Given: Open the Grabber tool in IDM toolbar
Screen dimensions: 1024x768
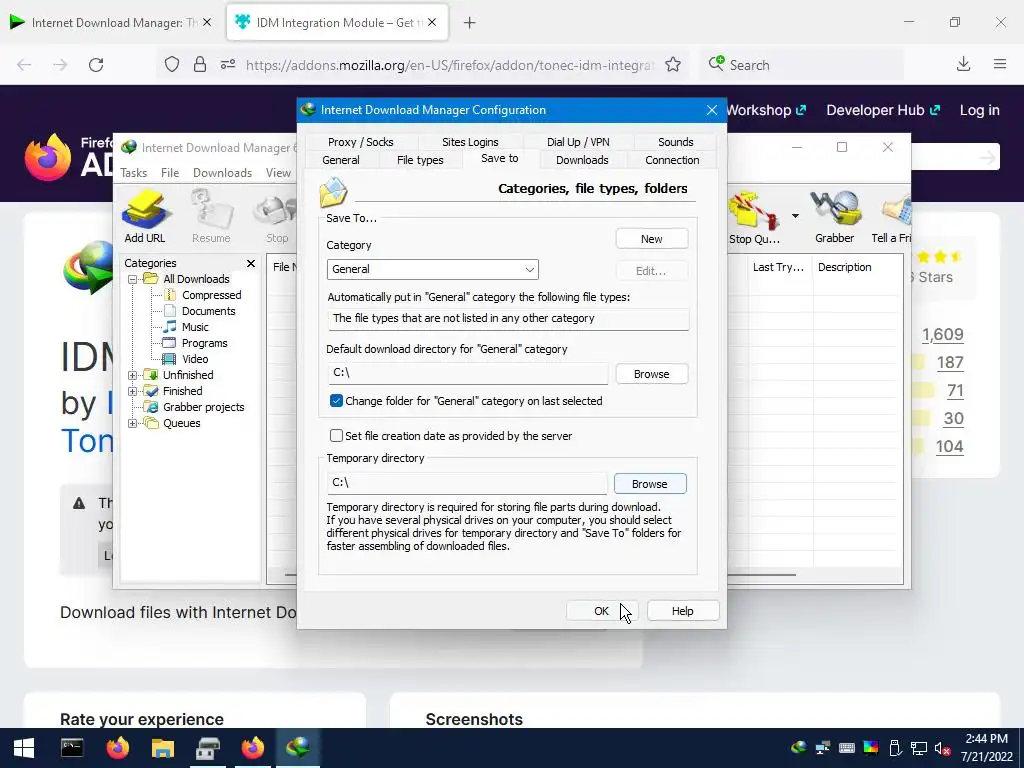Looking at the screenshot, I should [x=835, y=217].
